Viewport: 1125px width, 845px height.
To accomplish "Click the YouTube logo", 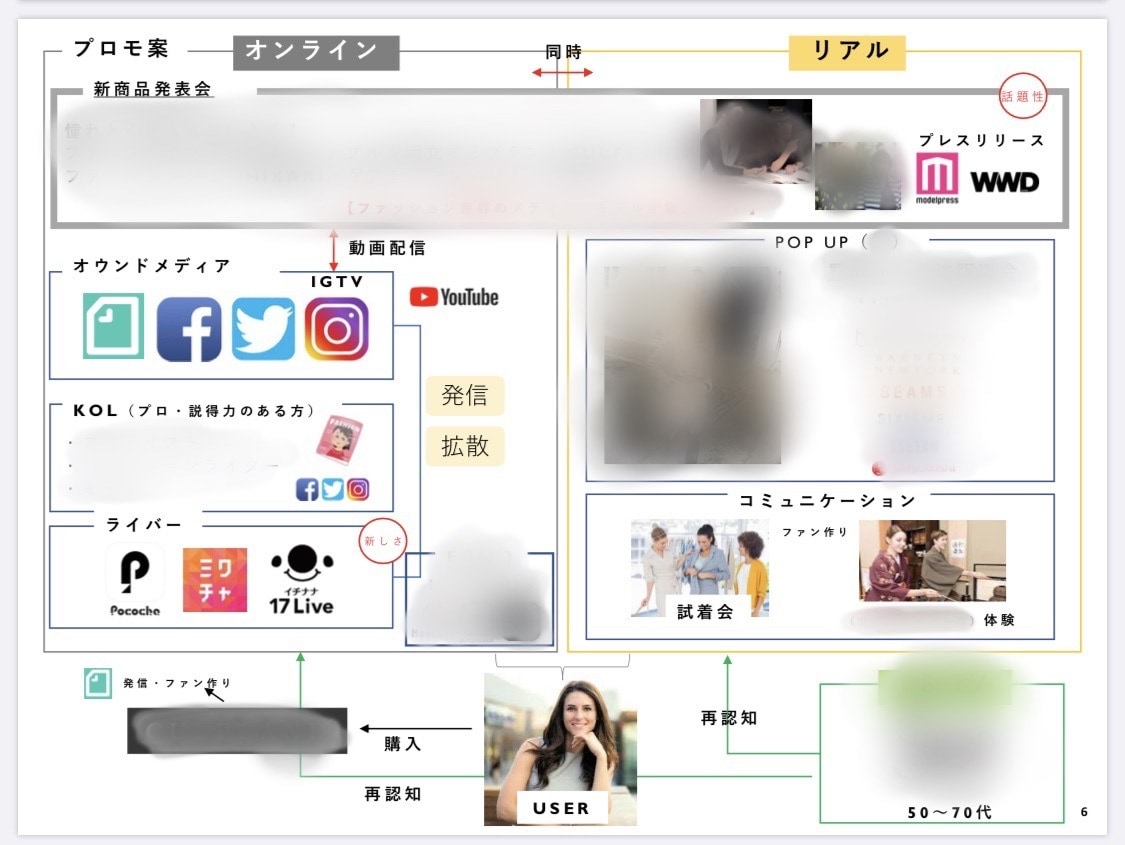I will 454,297.
